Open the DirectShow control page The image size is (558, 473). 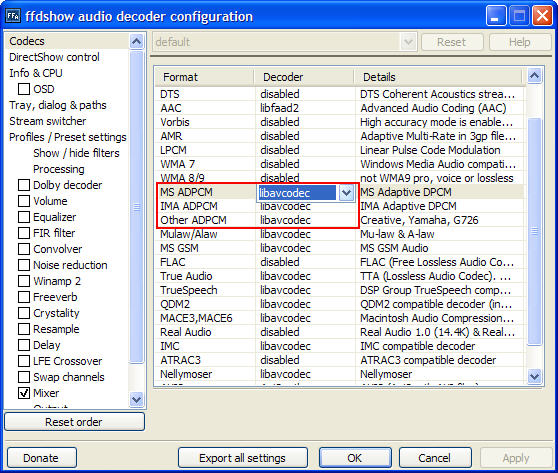click(x=54, y=57)
